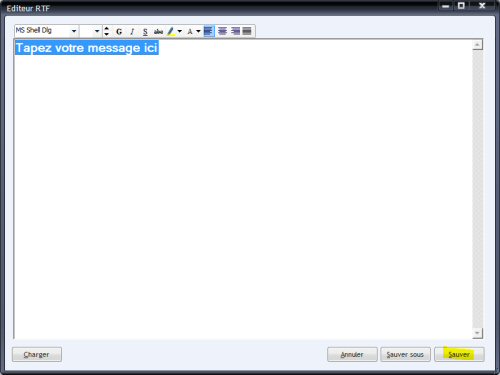This screenshot has height=375, width=500.
Task: Expand the font color dropdown arrow
Action: pos(198,32)
